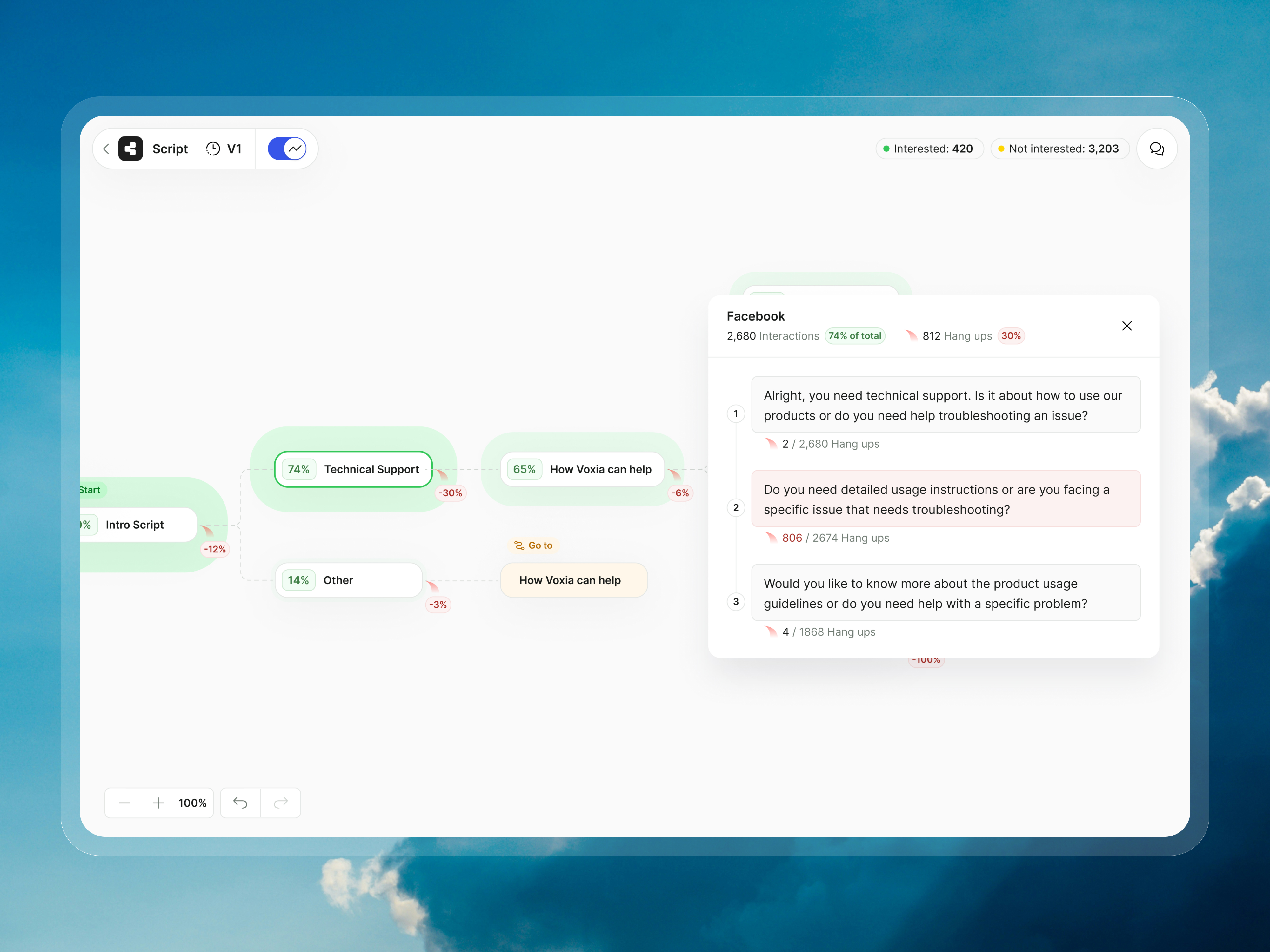This screenshot has width=1270, height=952.
Task: Click the black Script app logo
Action: [x=130, y=149]
